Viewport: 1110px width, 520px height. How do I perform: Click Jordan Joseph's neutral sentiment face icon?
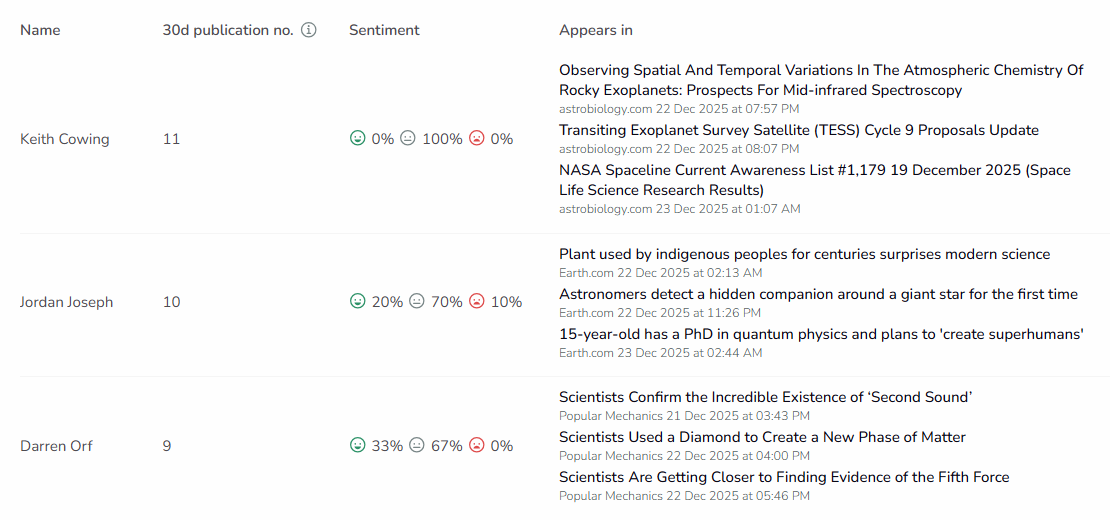click(417, 301)
